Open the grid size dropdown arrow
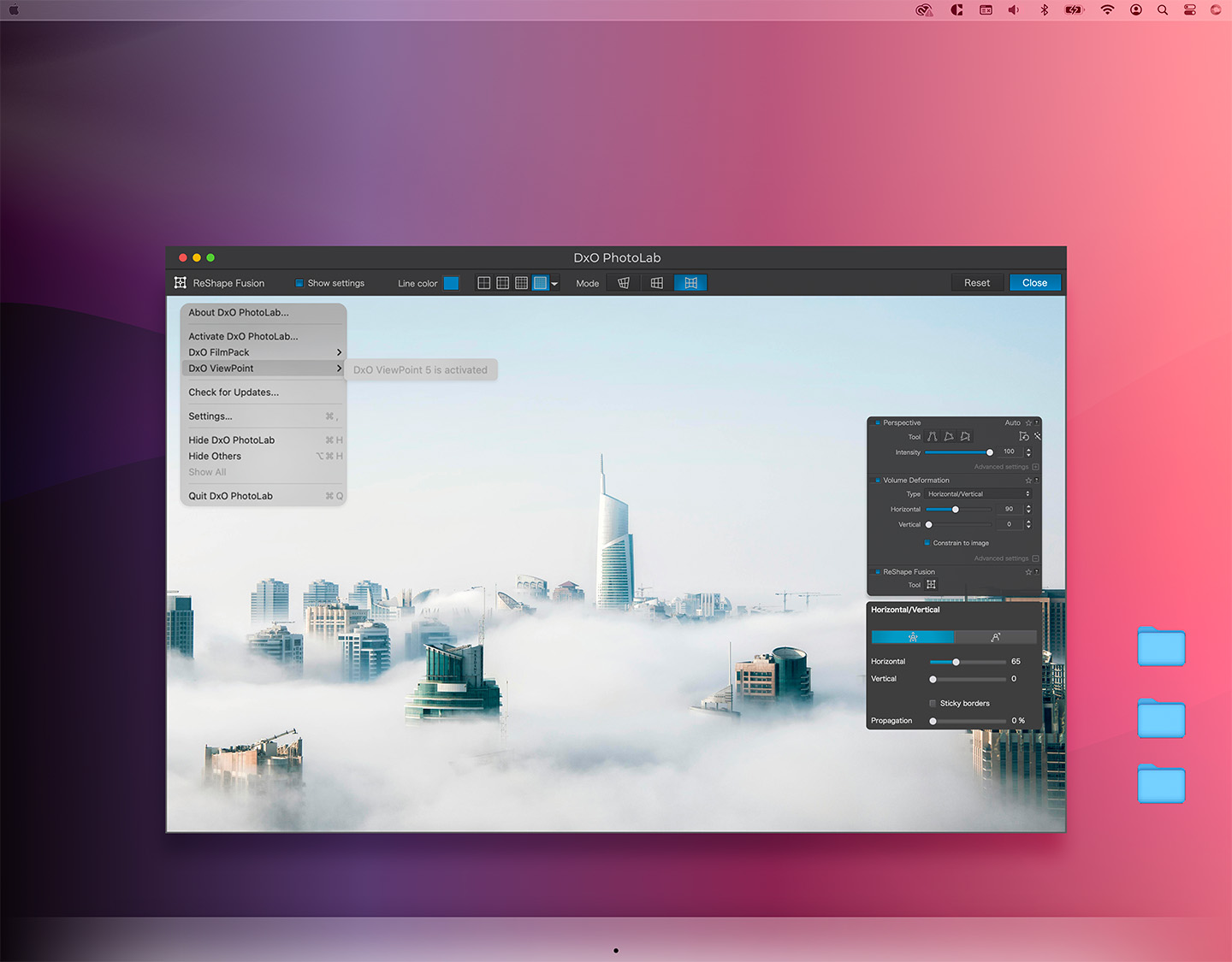The height and width of the screenshot is (962, 1232). coord(554,284)
